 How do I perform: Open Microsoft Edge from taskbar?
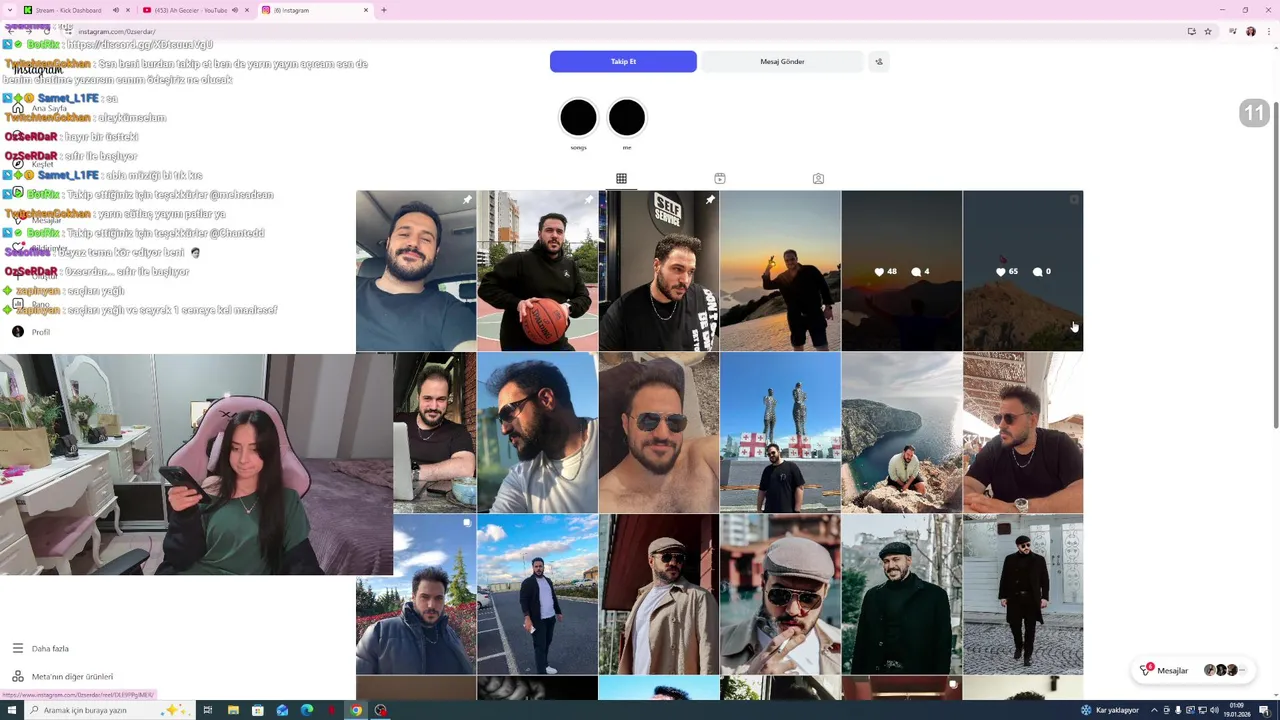pos(307,710)
